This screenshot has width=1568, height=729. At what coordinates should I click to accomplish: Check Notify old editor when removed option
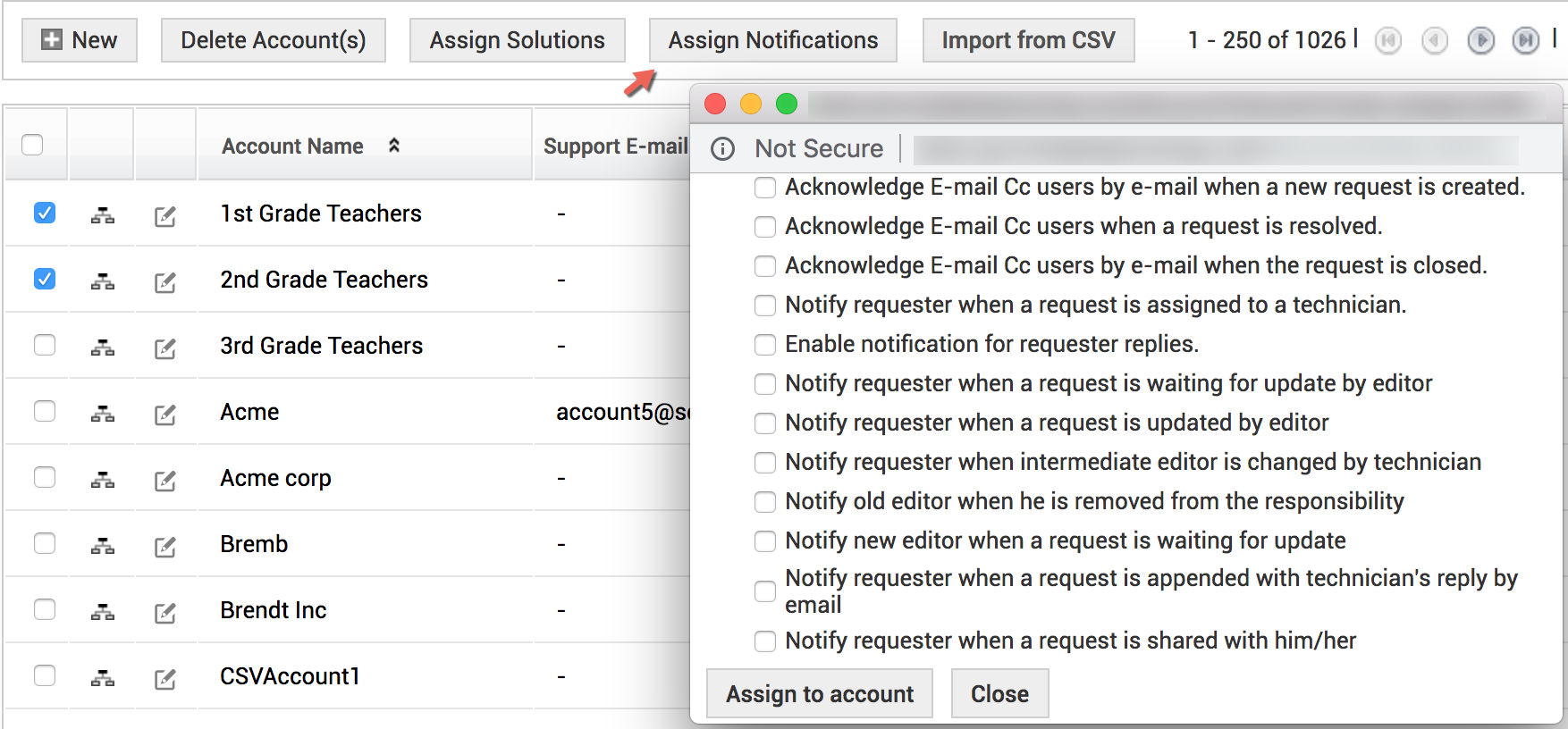pyautogui.click(x=765, y=502)
